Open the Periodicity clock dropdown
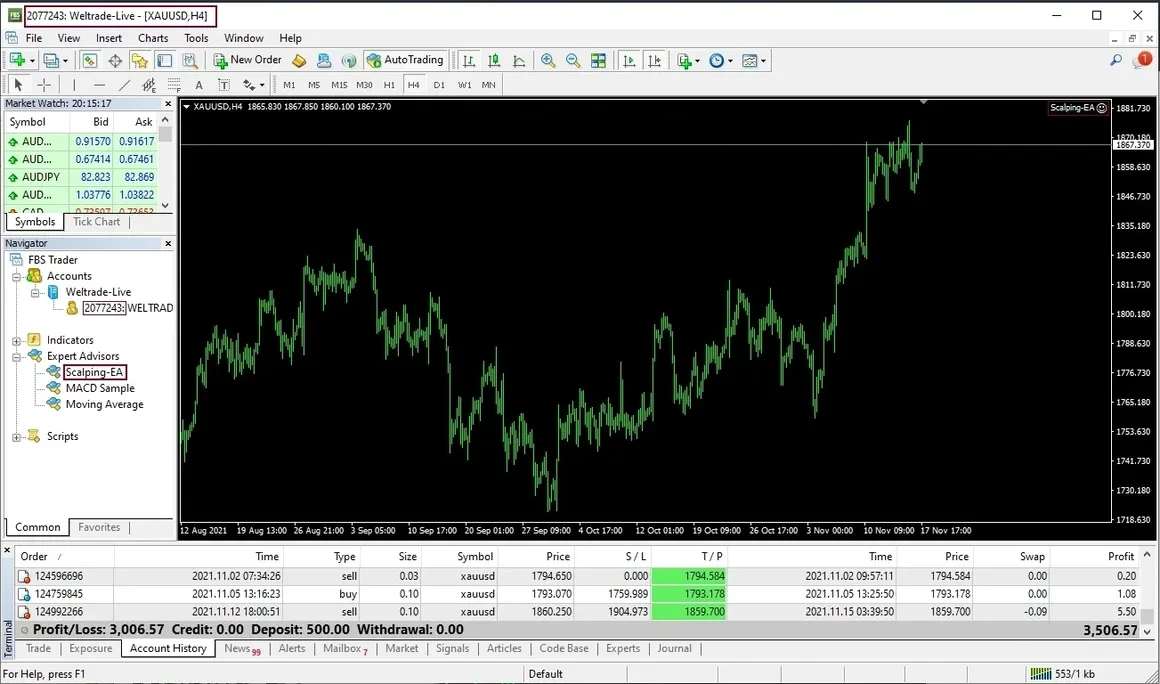Viewport: 1160px width, 684px height. (721, 61)
